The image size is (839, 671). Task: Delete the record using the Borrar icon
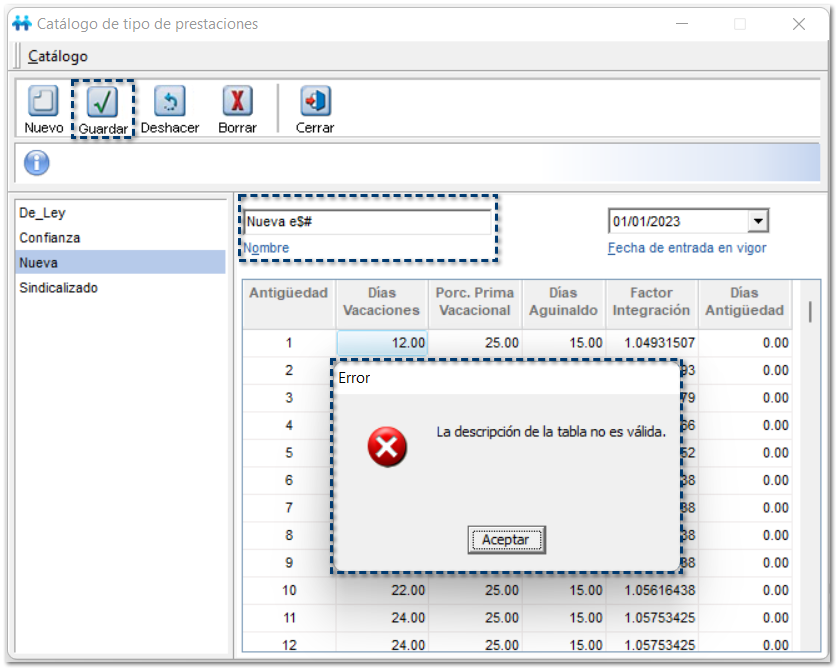click(x=237, y=102)
